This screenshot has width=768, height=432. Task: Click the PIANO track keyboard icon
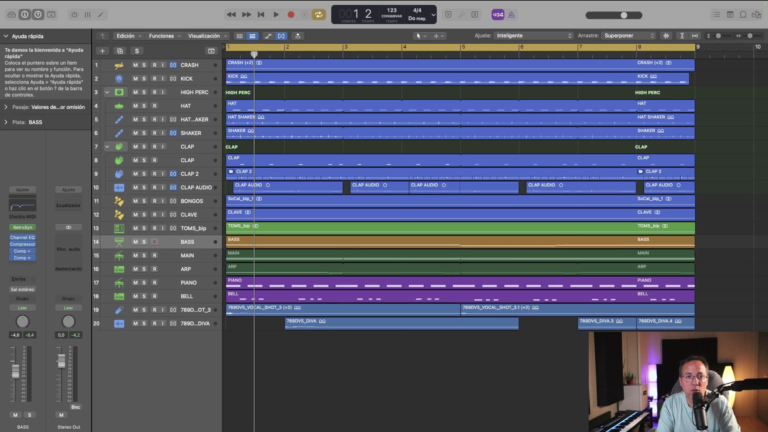pos(119,283)
